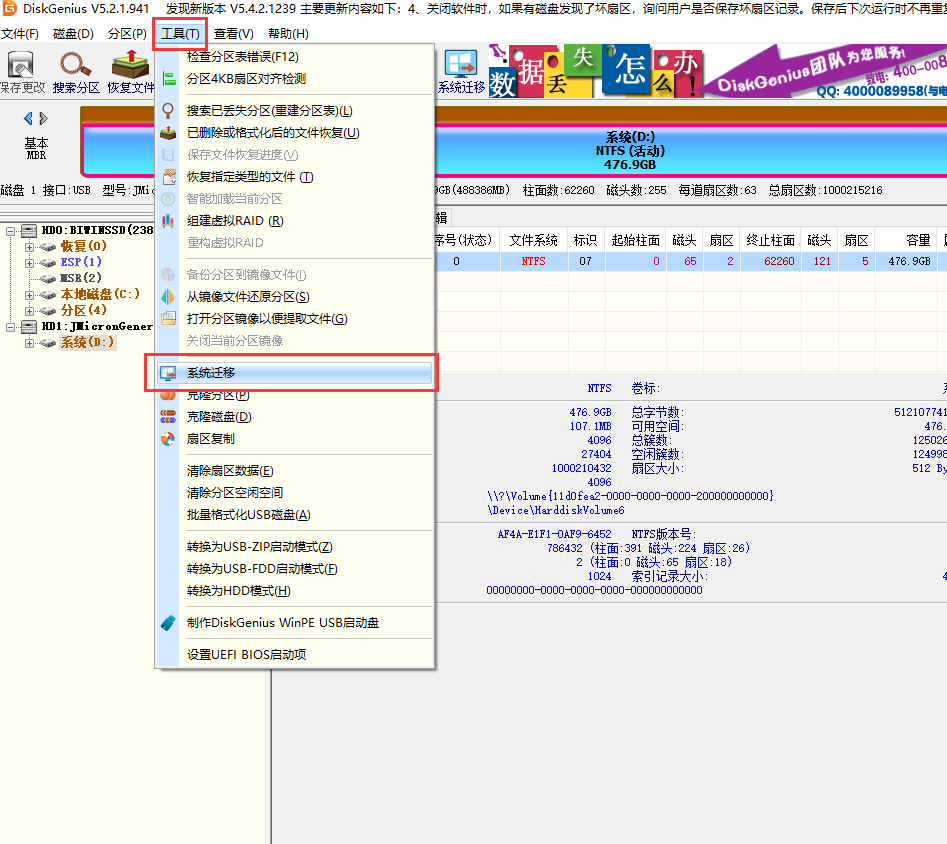
Task: Expand the 恢复(0) partition node
Action: tap(29, 246)
